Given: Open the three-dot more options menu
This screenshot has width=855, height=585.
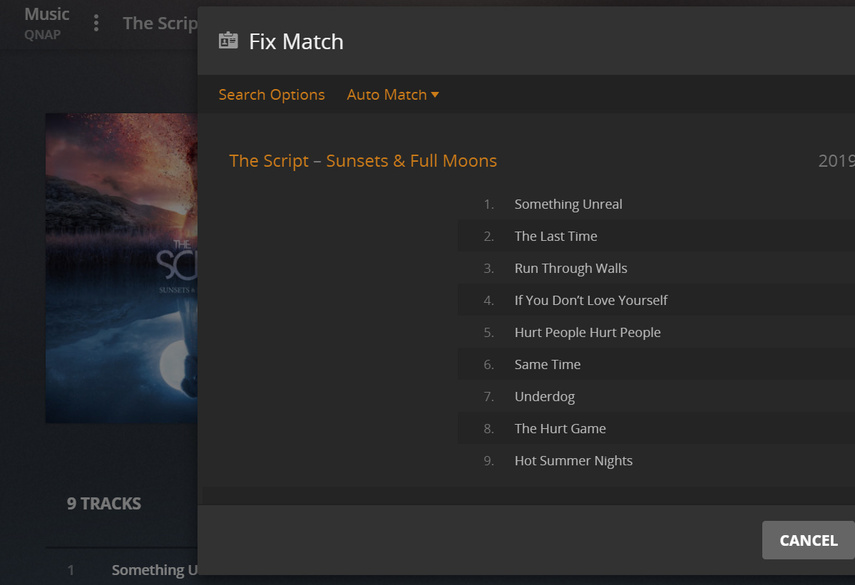Looking at the screenshot, I should (96, 23).
